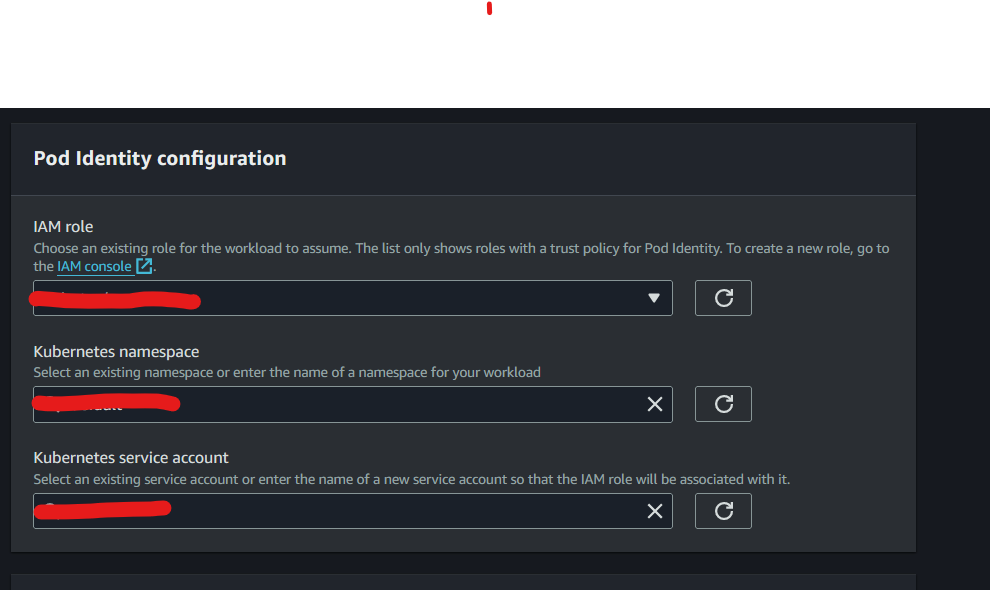Click the external link icon beside IAM console
This screenshot has width=990, height=590.
click(144, 266)
